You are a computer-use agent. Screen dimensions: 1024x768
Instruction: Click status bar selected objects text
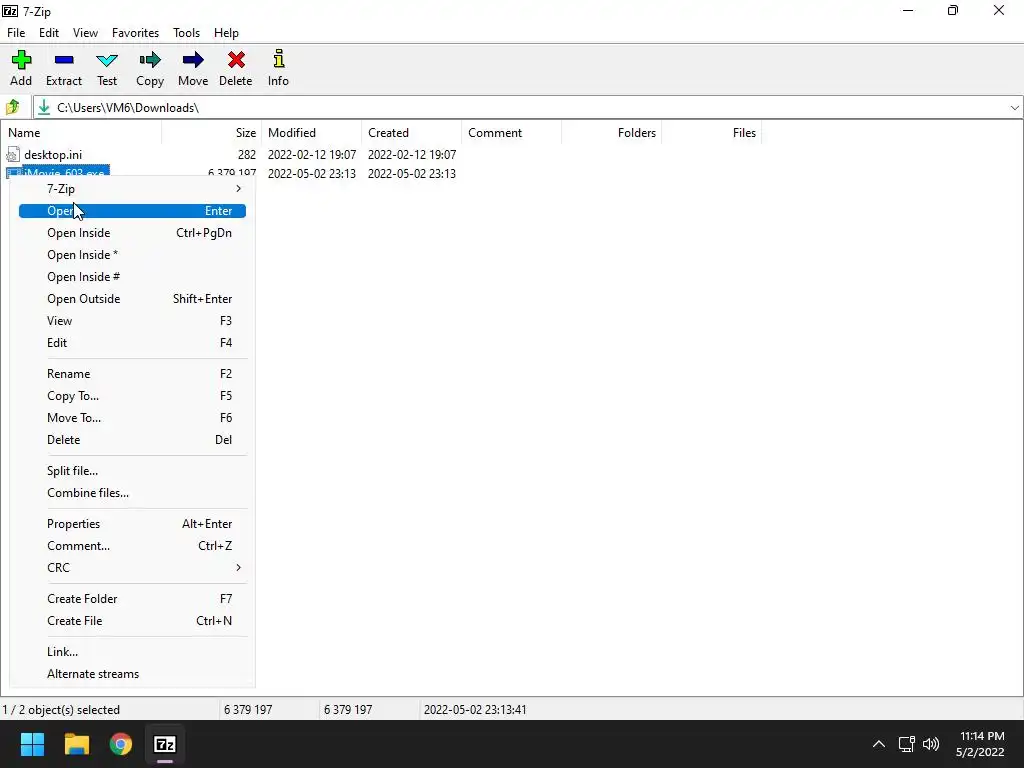(61, 710)
